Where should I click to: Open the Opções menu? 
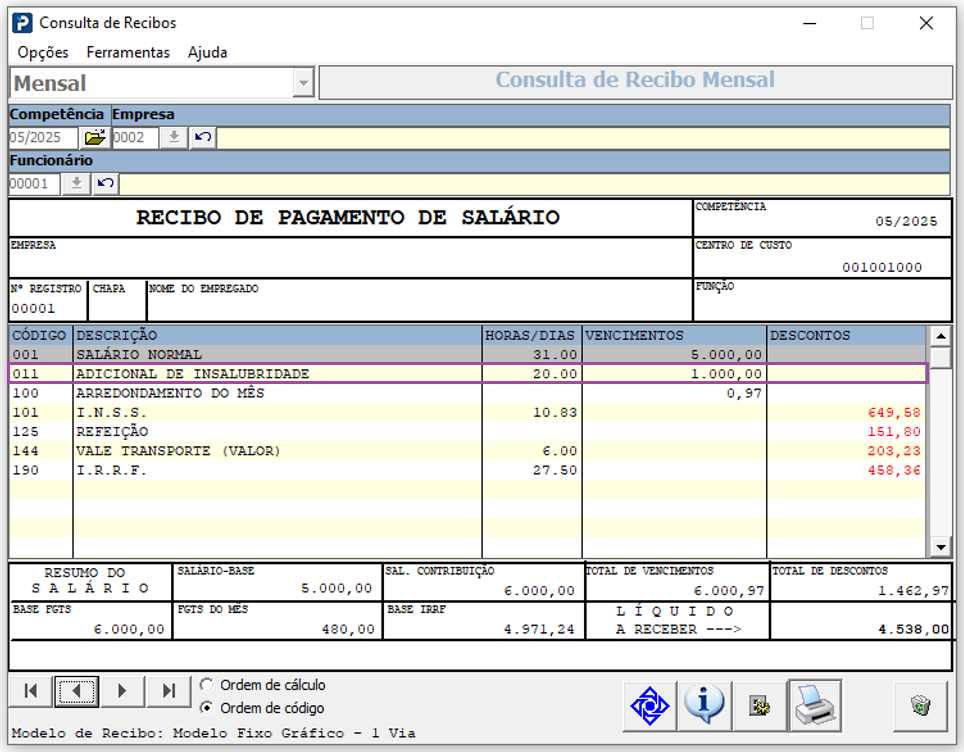(43, 52)
